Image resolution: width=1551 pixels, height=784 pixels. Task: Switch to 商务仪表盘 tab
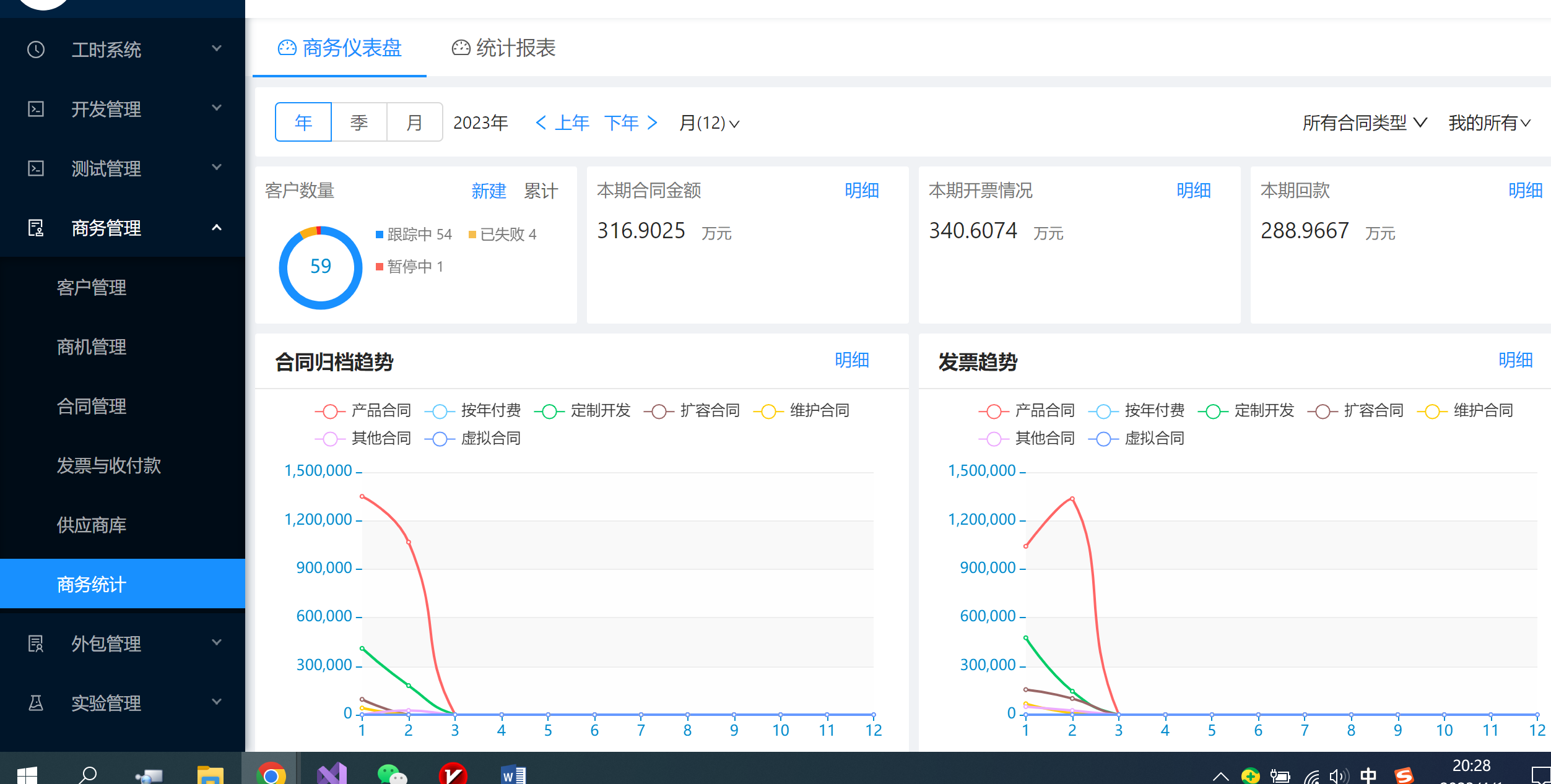coord(339,48)
